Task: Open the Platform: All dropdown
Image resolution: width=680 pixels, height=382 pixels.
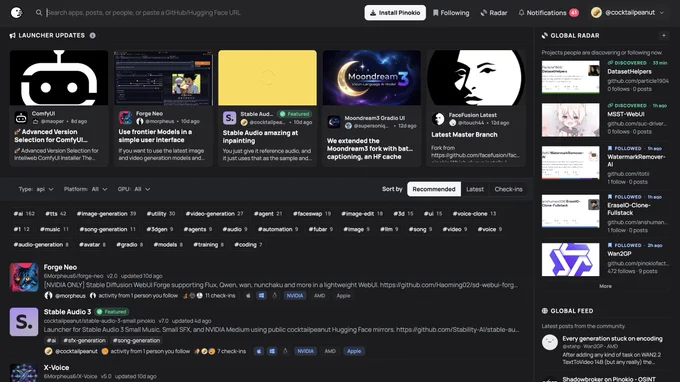Action: pyautogui.click(x=85, y=189)
